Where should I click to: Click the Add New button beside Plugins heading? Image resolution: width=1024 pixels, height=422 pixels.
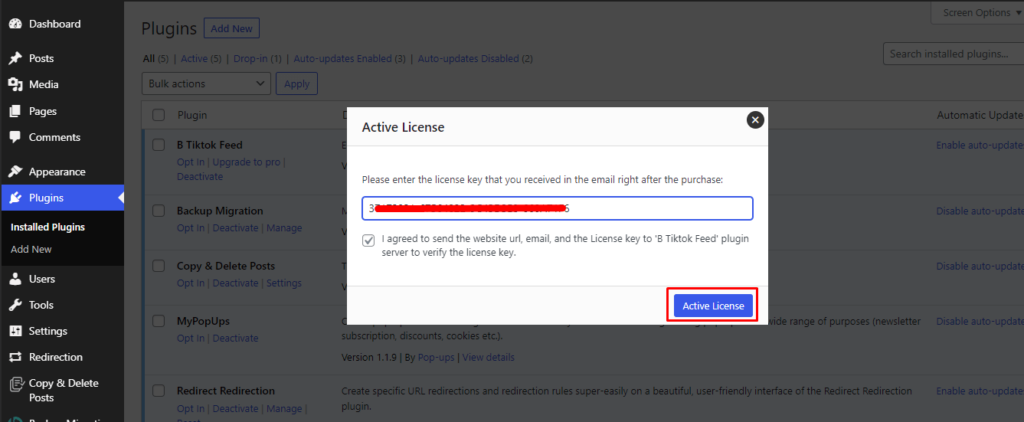pyautogui.click(x=232, y=29)
